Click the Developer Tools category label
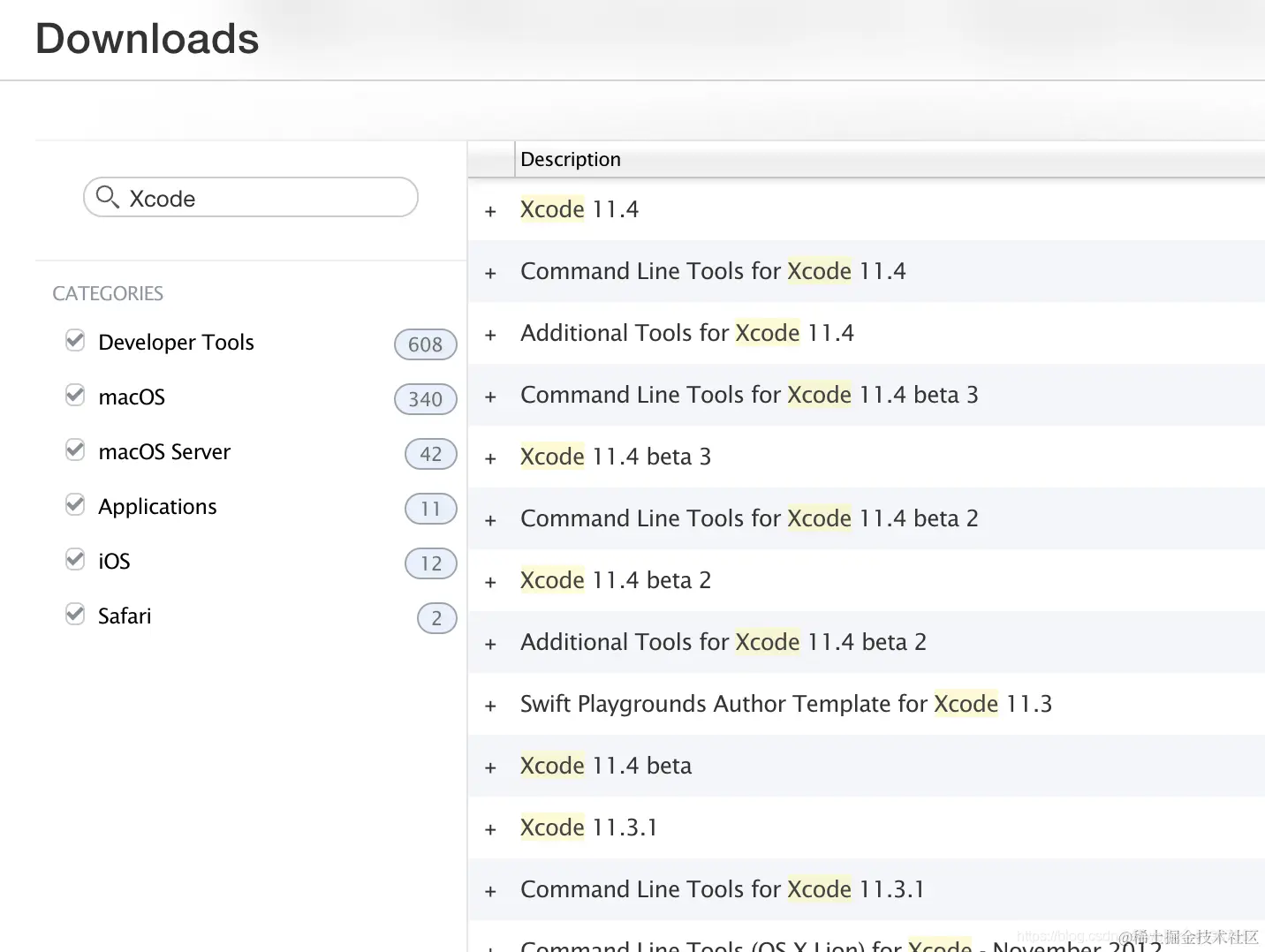The height and width of the screenshot is (952, 1265). pyautogui.click(x=176, y=343)
